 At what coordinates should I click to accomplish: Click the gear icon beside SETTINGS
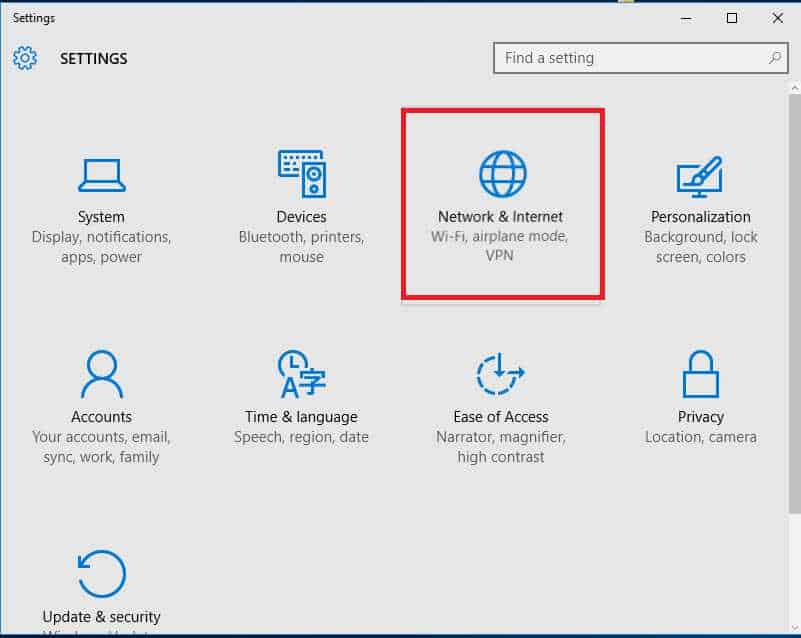[25, 58]
